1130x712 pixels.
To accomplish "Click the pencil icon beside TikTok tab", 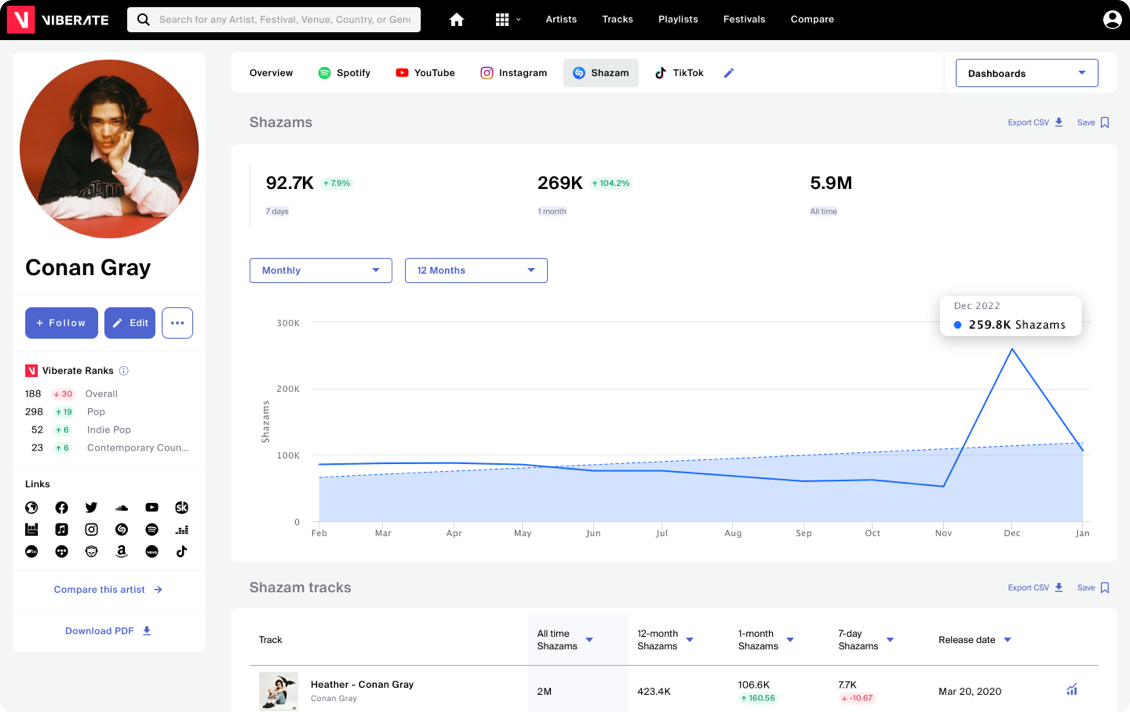I will pos(729,73).
